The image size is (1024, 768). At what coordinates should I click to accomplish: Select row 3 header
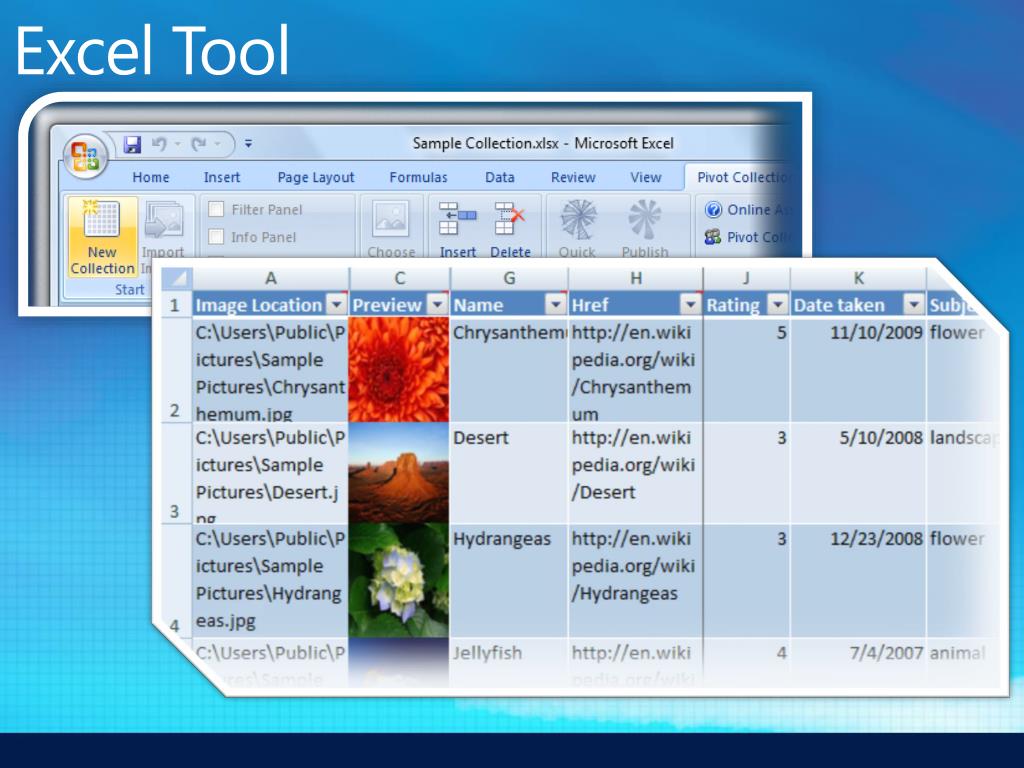[175, 473]
